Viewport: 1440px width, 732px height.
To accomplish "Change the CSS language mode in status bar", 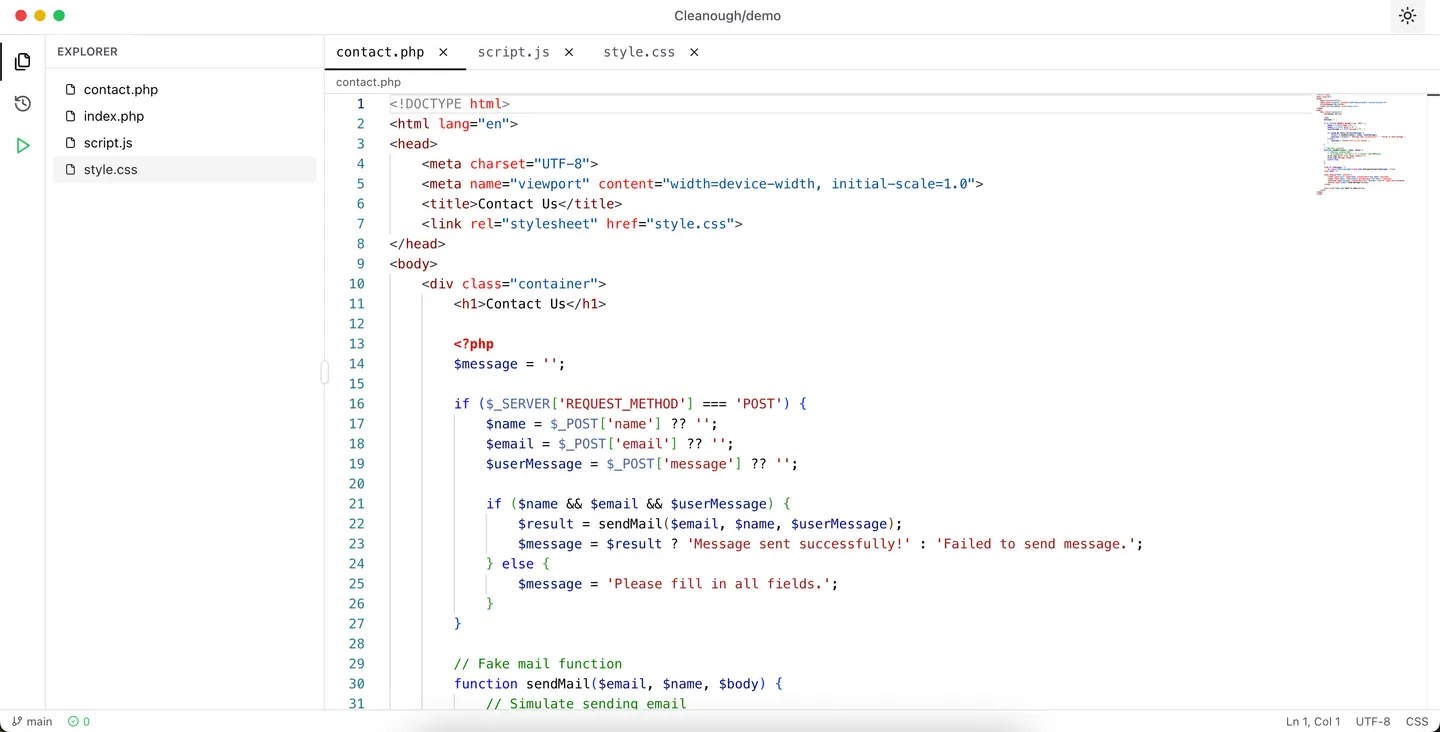I will point(1417,721).
